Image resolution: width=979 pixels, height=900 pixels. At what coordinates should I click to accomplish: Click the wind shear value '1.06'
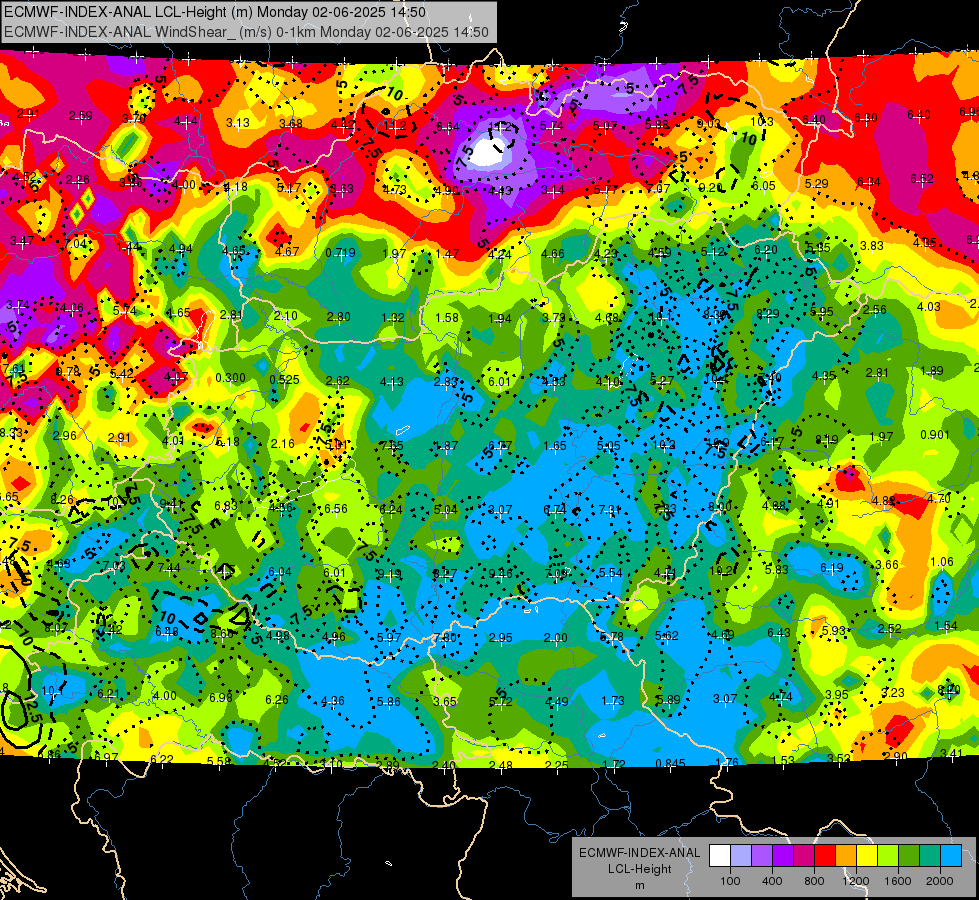pyautogui.click(x=942, y=562)
